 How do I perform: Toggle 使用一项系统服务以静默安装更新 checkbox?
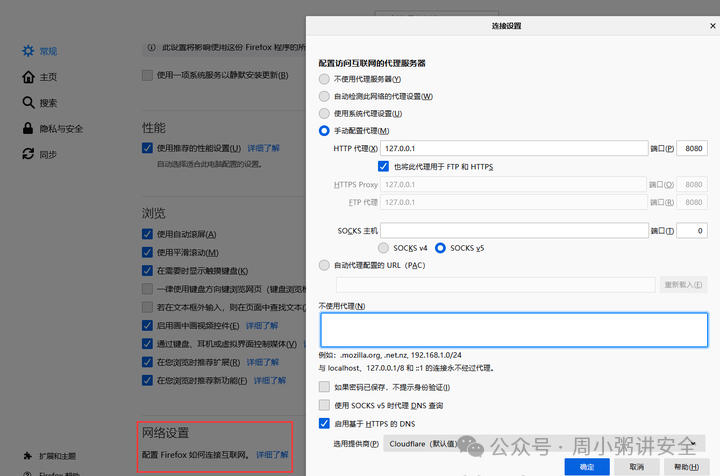coord(147,75)
